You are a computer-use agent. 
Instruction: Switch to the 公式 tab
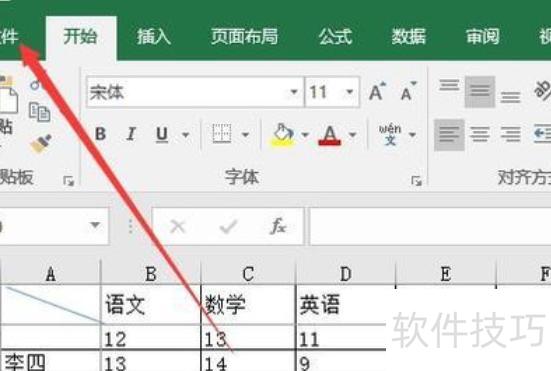point(335,37)
